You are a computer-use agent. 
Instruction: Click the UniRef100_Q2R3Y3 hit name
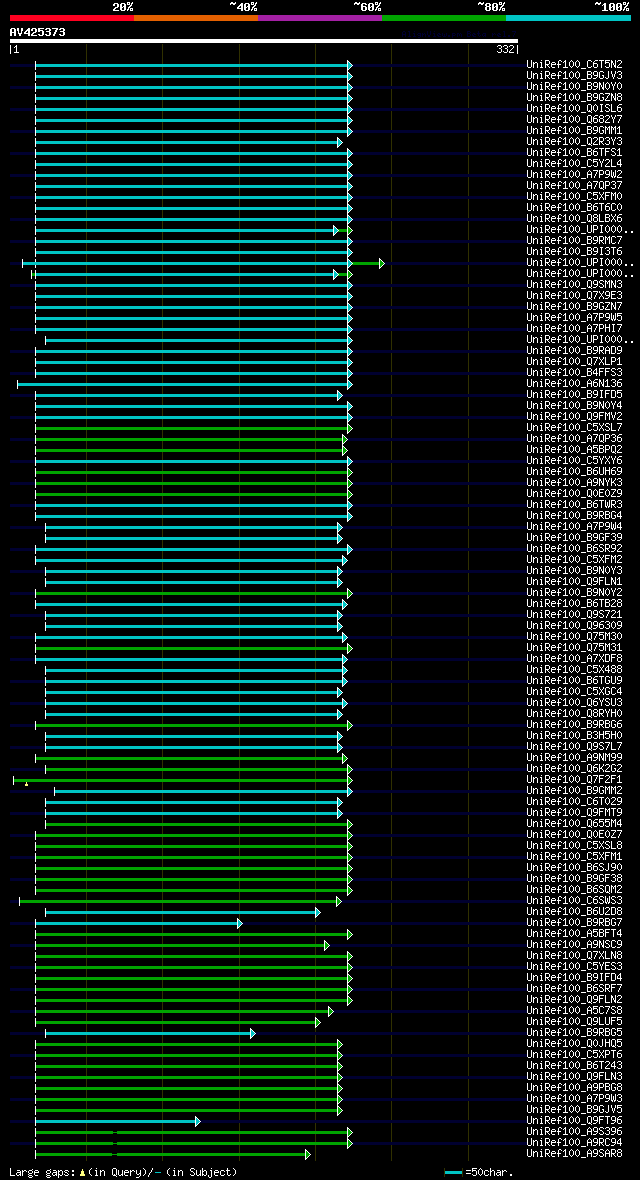click(x=574, y=141)
